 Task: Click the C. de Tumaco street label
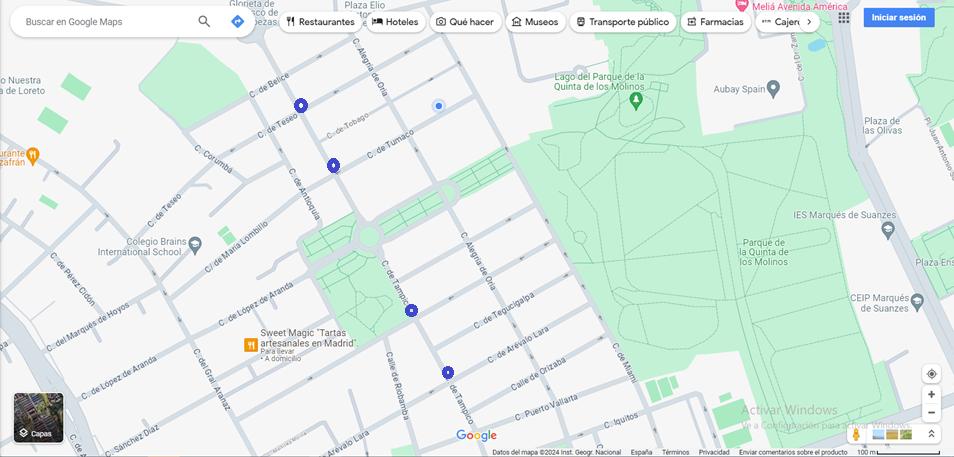click(390, 144)
